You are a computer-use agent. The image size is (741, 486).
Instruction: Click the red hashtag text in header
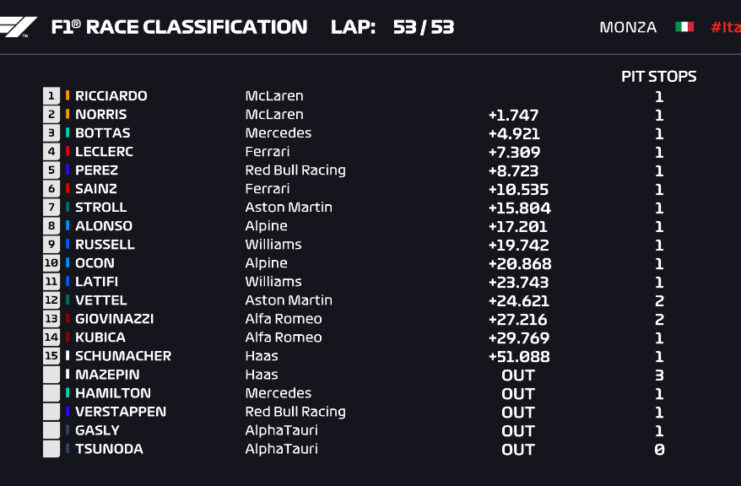click(724, 27)
